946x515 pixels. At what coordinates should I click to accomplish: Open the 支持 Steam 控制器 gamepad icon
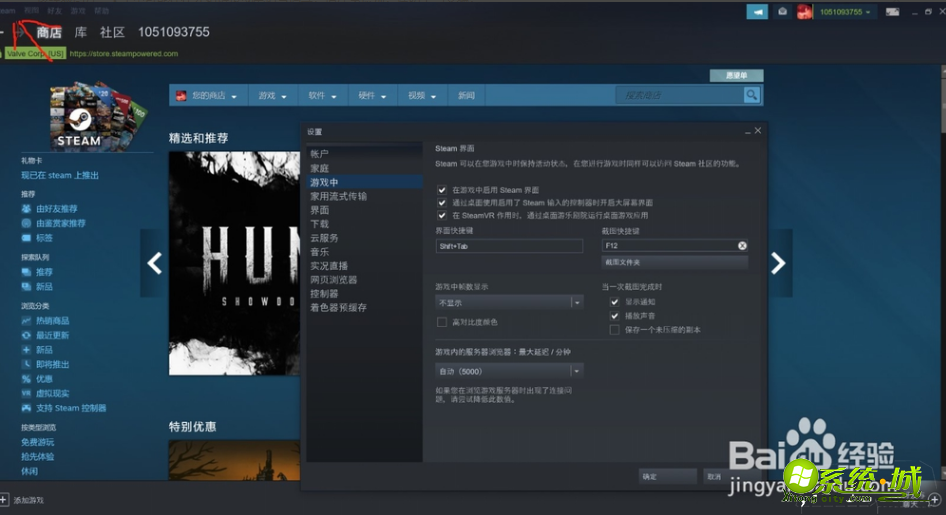click(x=26, y=408)
